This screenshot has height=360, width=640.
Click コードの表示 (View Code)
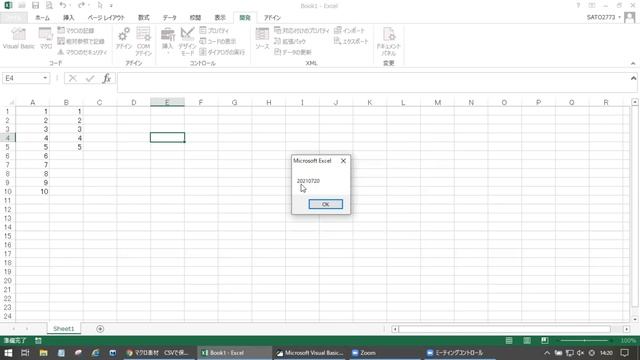pyautogui.click(x=218, y=41)
